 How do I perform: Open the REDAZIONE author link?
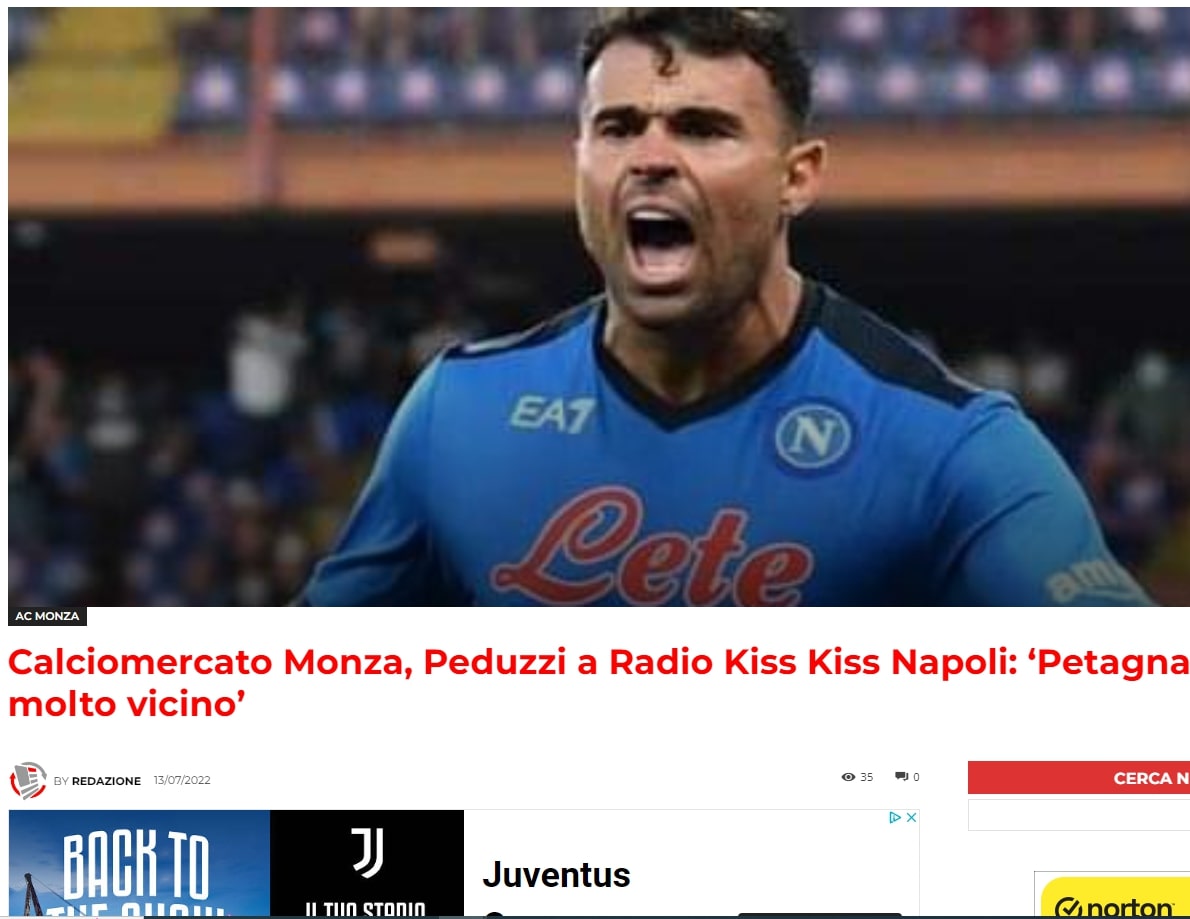[106, 781]
